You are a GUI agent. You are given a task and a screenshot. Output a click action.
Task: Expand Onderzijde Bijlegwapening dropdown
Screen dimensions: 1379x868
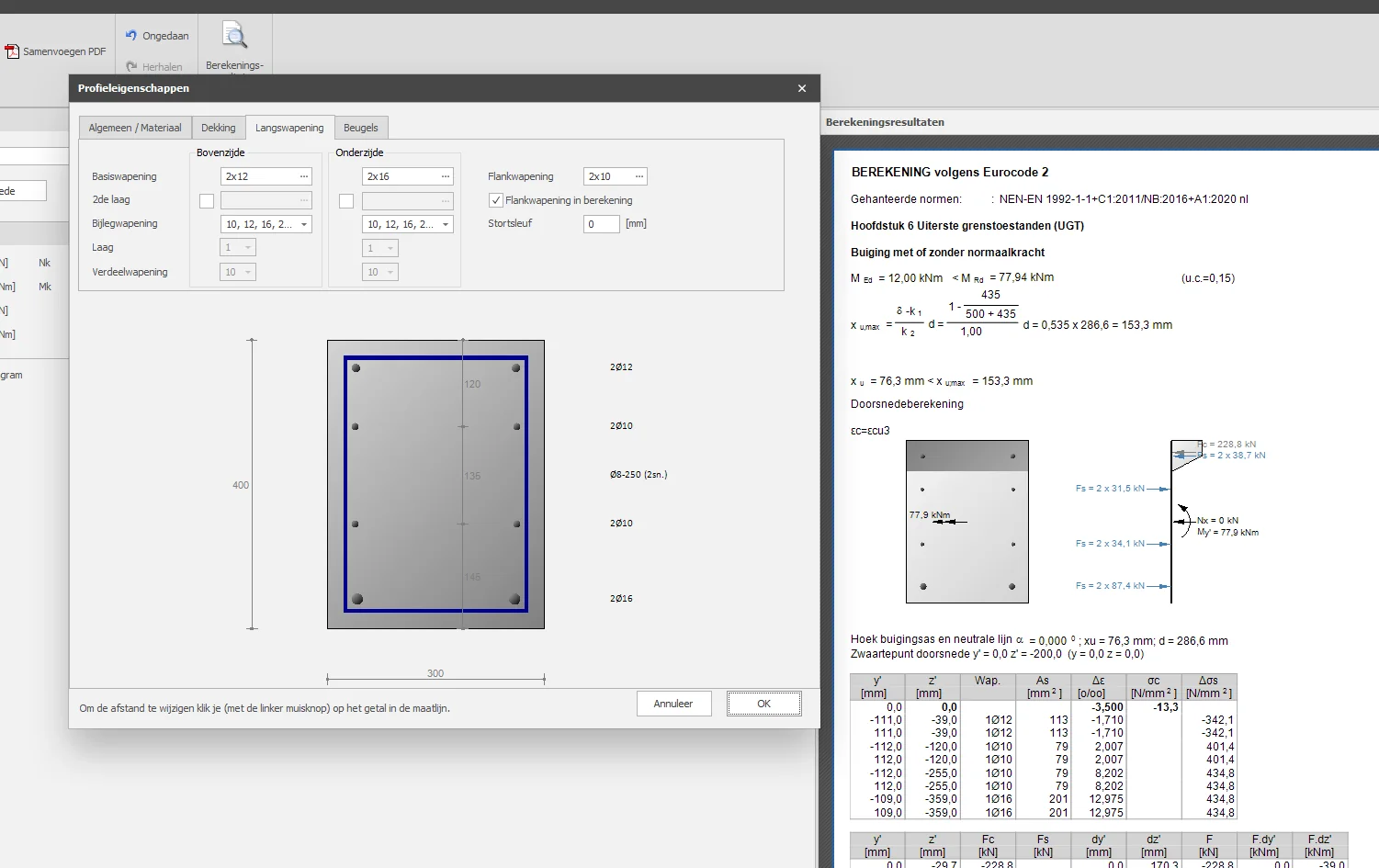446,224
